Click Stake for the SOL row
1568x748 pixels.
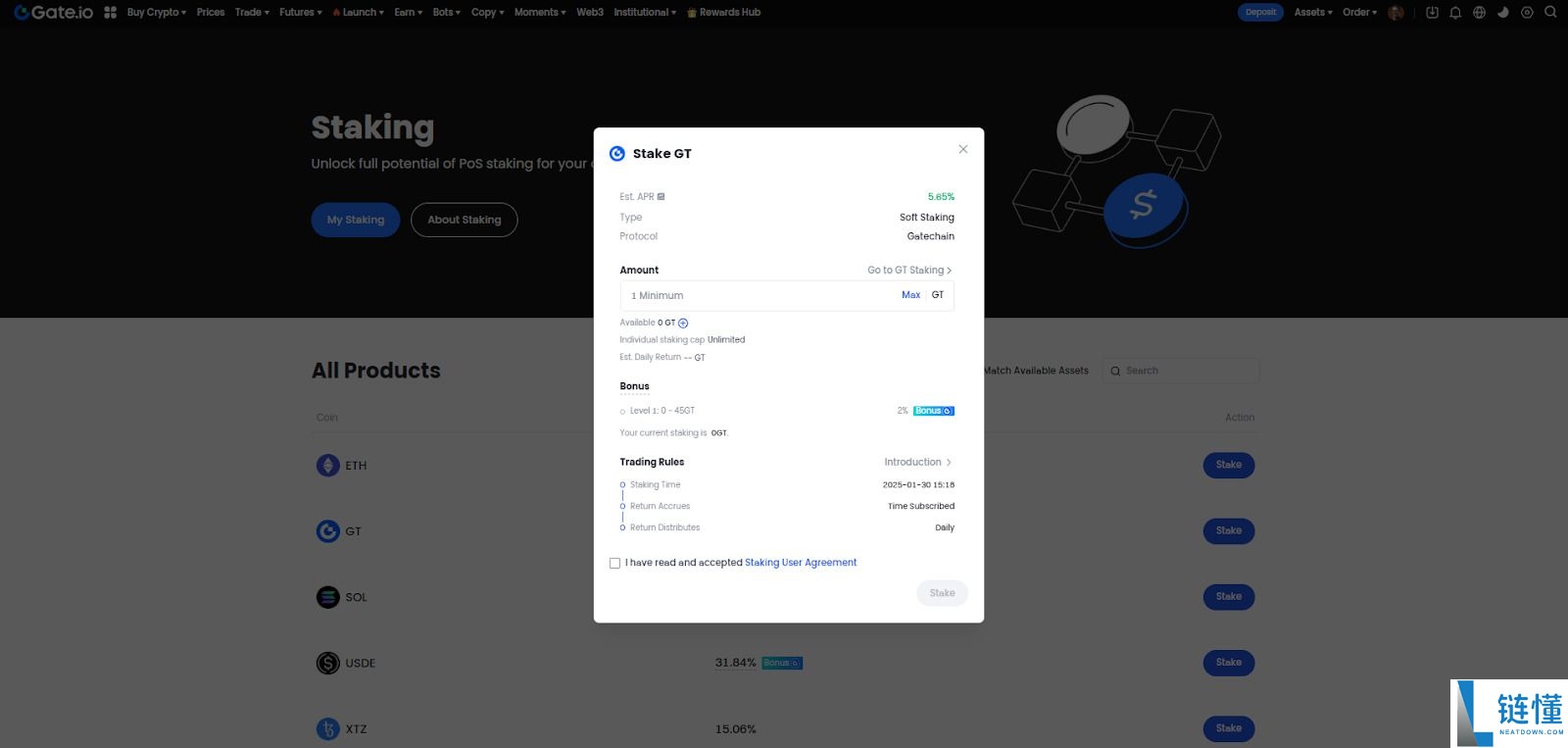tap(1229, 597)
